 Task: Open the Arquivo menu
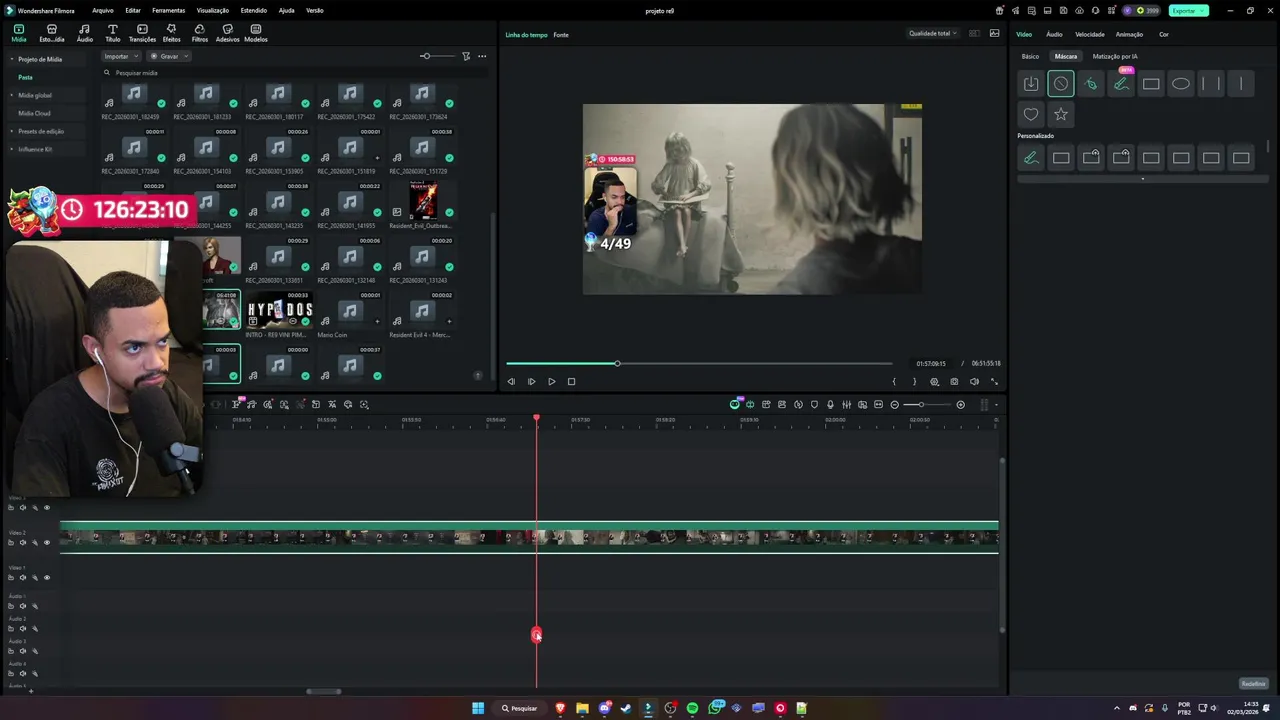point(102,10)
